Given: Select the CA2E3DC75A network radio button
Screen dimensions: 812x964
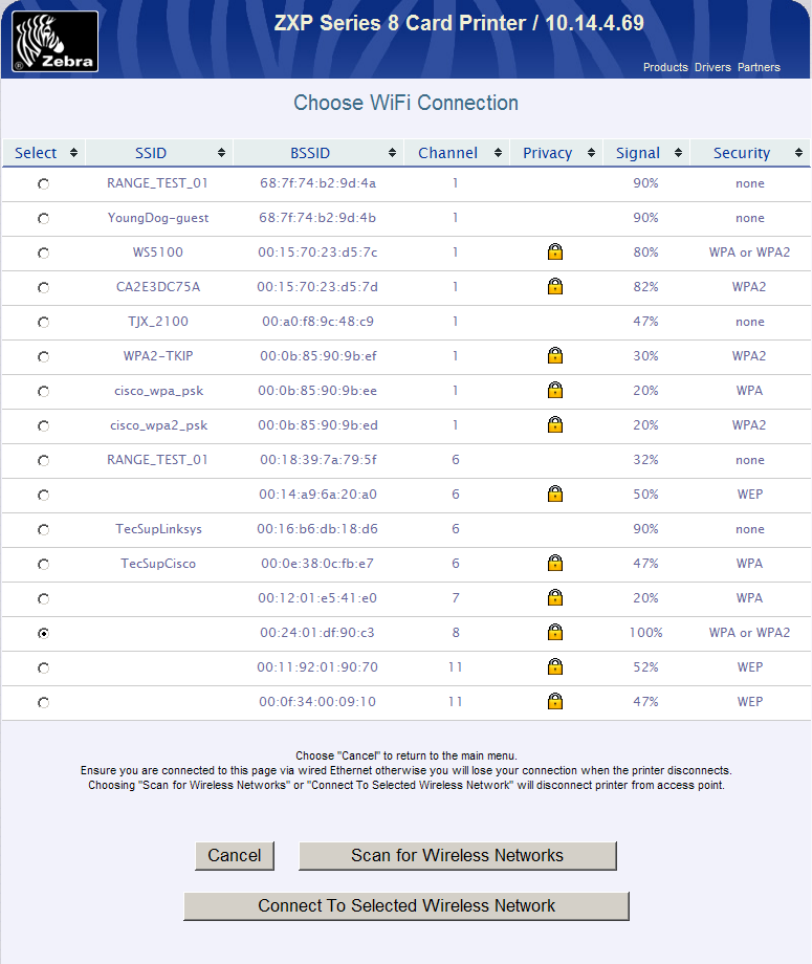Looking at the screenshot, I should pos(43,287).
